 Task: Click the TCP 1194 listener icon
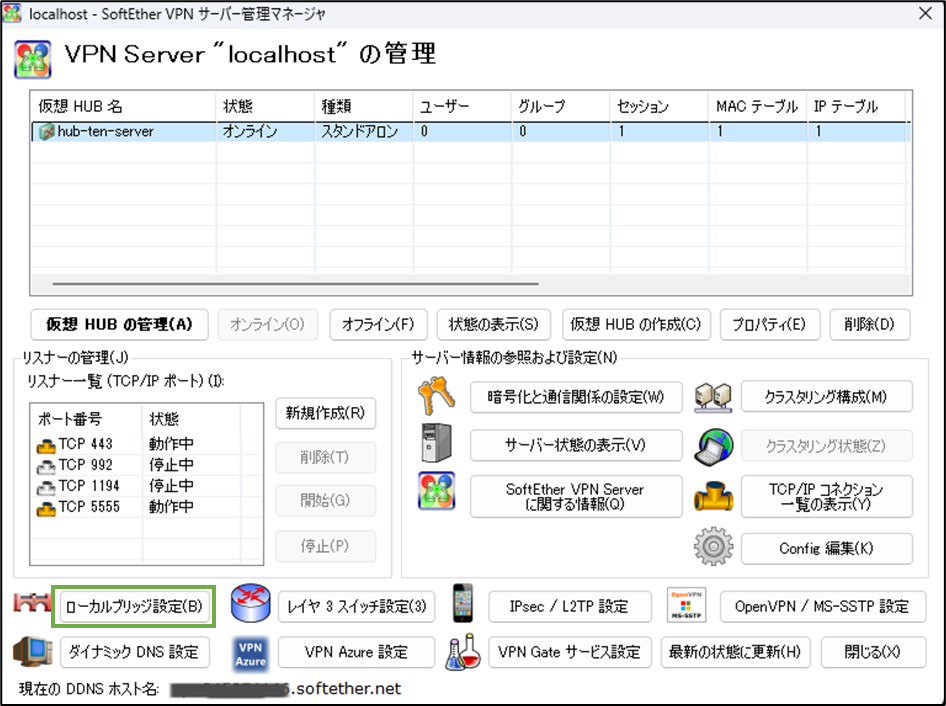pyautogui.click(x=46, y=487)
